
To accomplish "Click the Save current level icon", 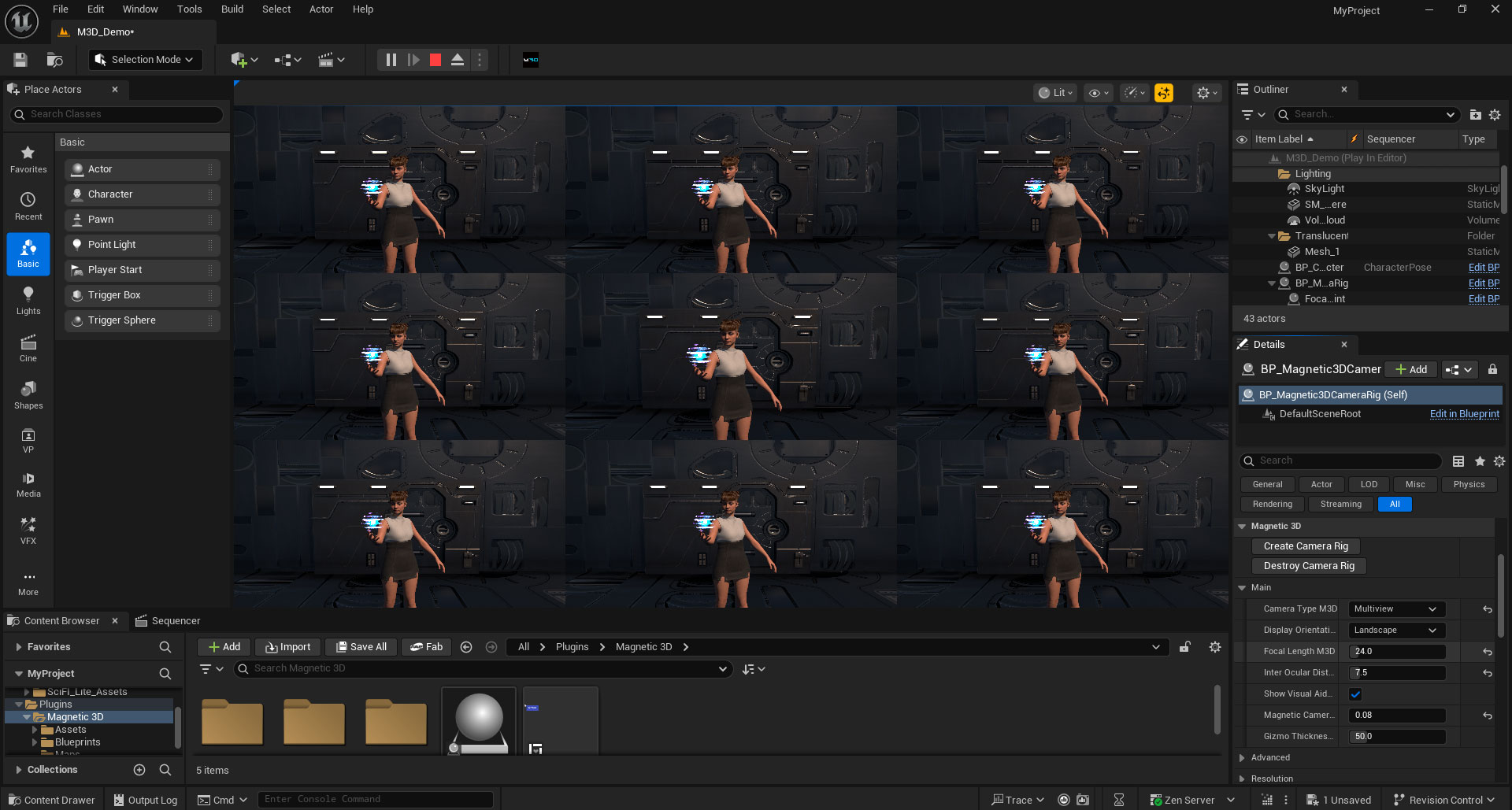I will click(20, 60).
